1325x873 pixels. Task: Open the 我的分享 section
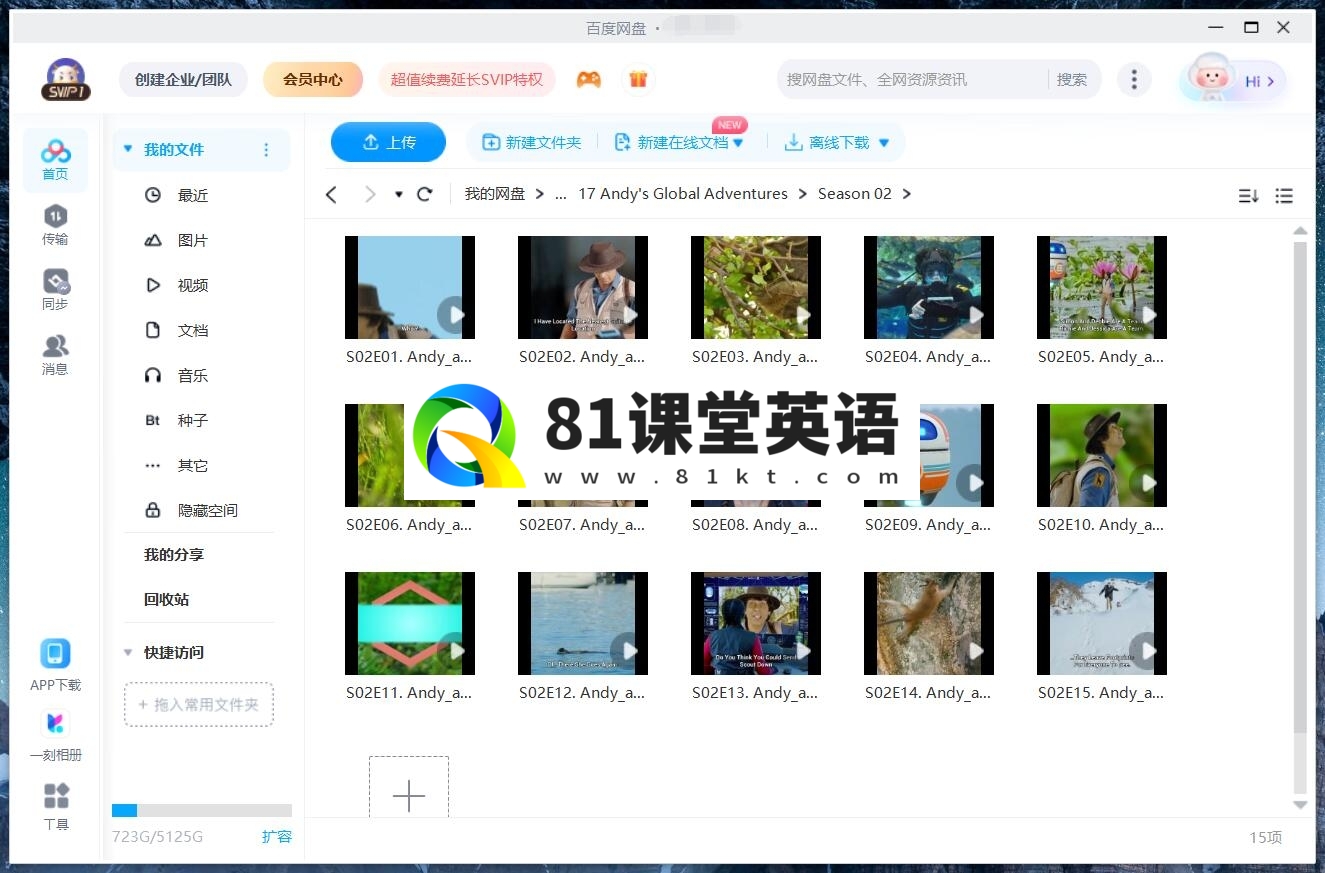[x=174, y=554]
